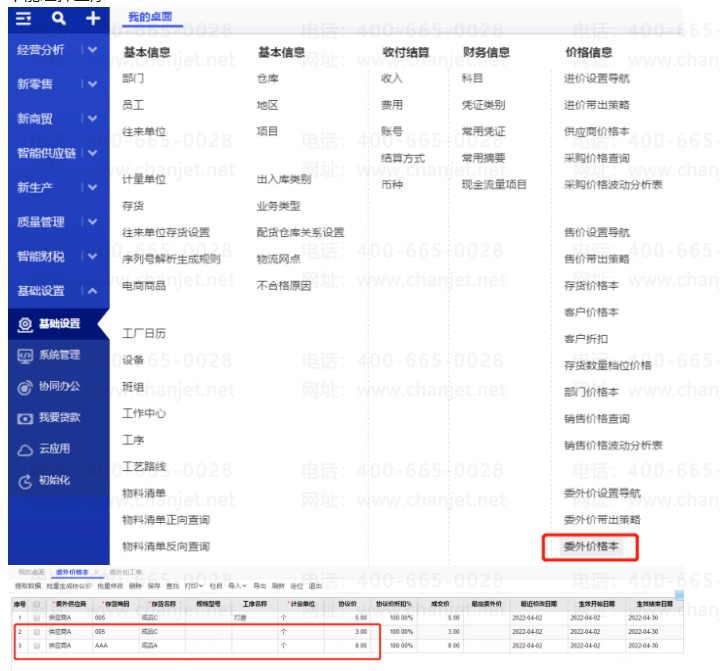Open the search magnifier icon

58,18
